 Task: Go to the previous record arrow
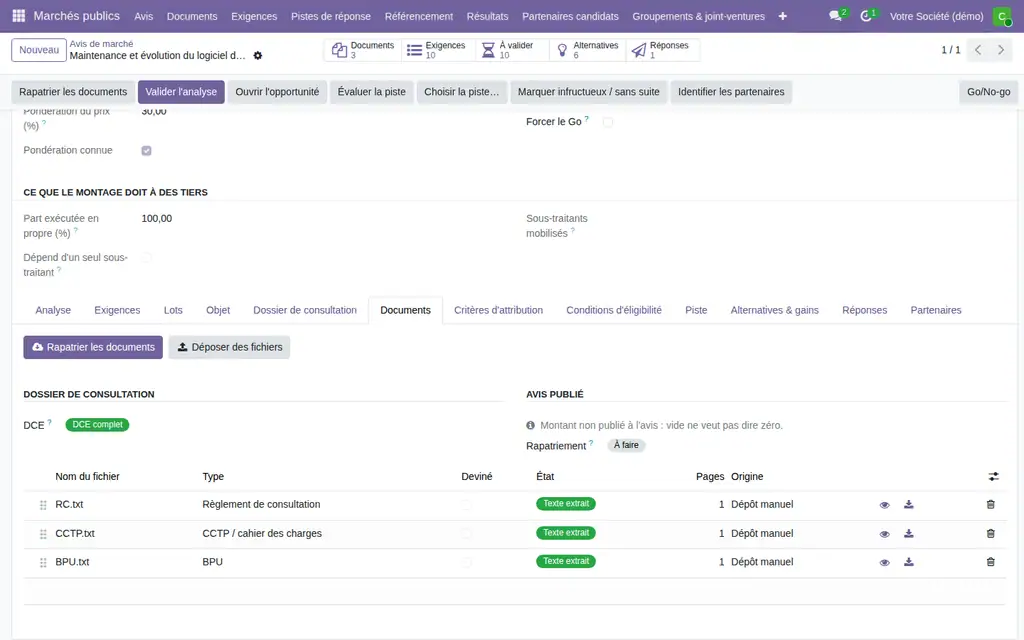tap(978, 50)
